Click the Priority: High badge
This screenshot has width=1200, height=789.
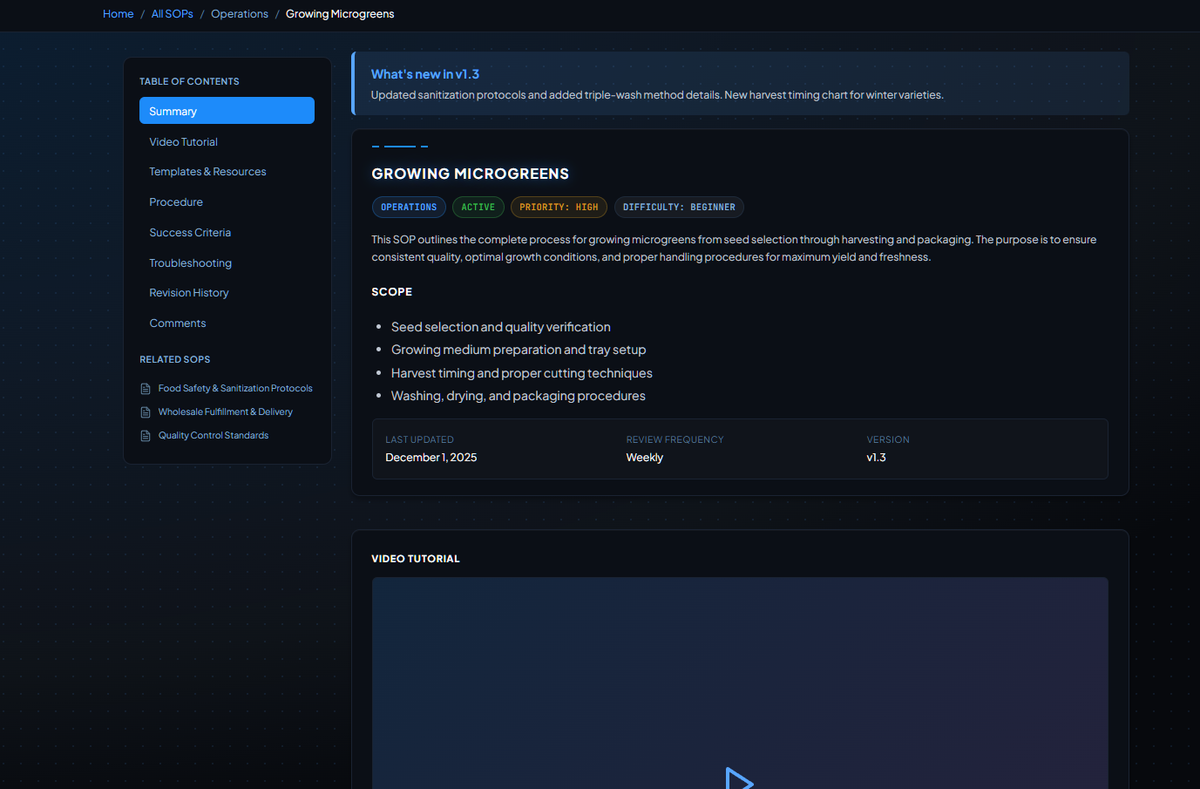tap(558, 207)
